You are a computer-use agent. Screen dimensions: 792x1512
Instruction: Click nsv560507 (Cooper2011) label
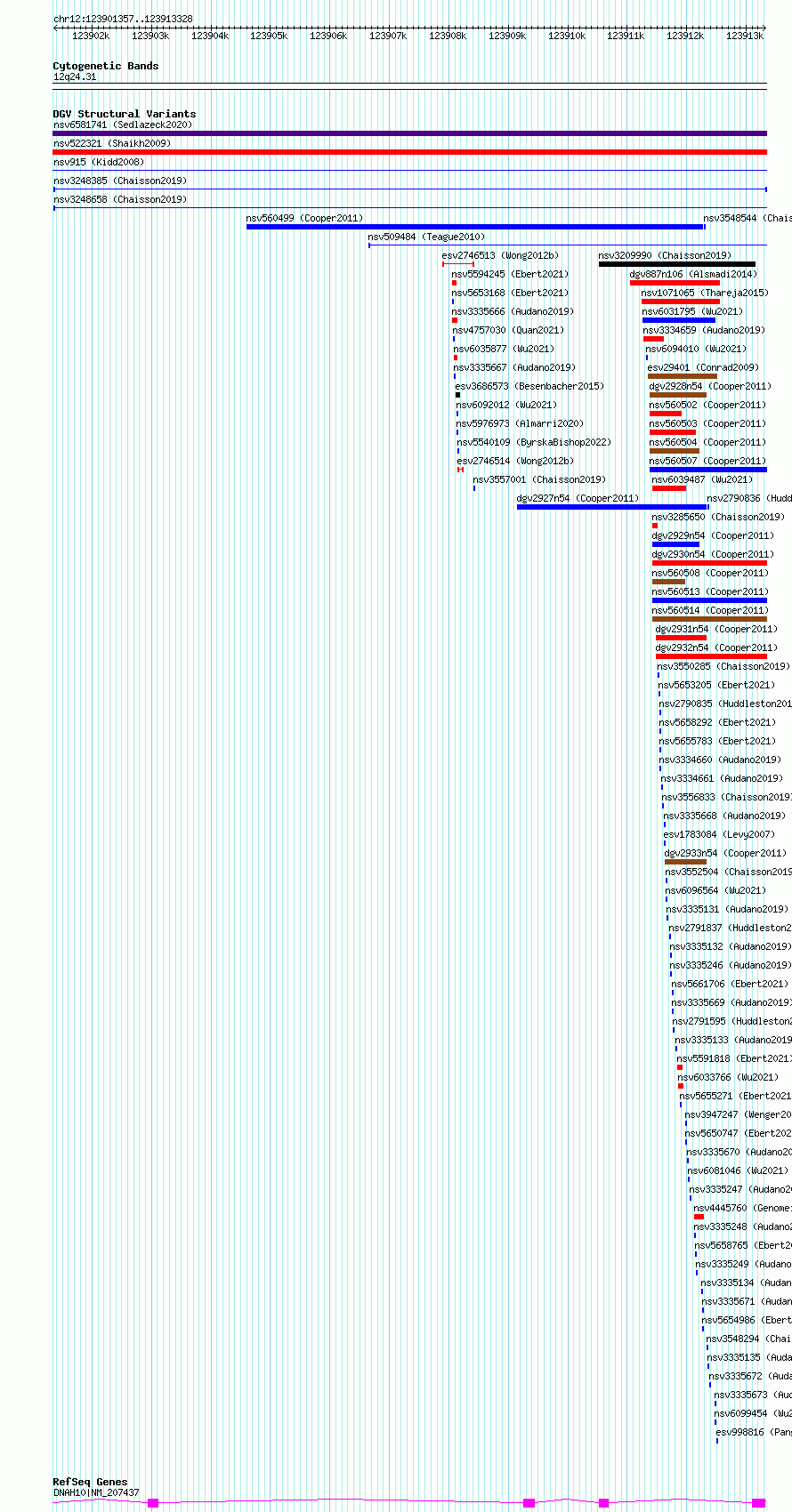point(707,461)
